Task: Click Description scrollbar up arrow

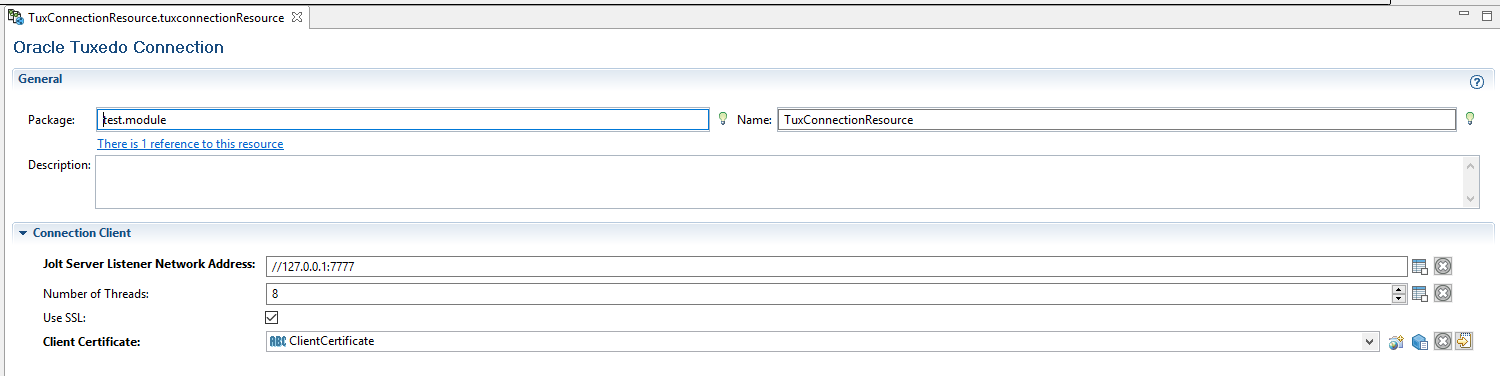Action: pyautogui.click(x=1470, y=166)
